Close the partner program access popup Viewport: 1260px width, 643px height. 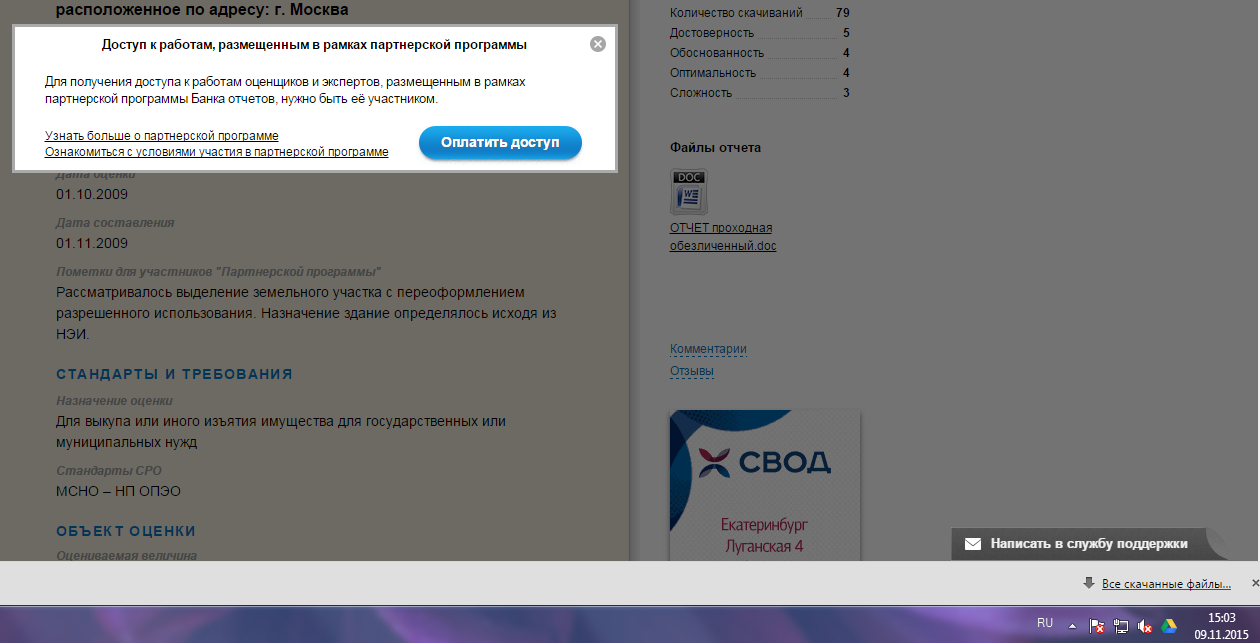tap(597, 44)
